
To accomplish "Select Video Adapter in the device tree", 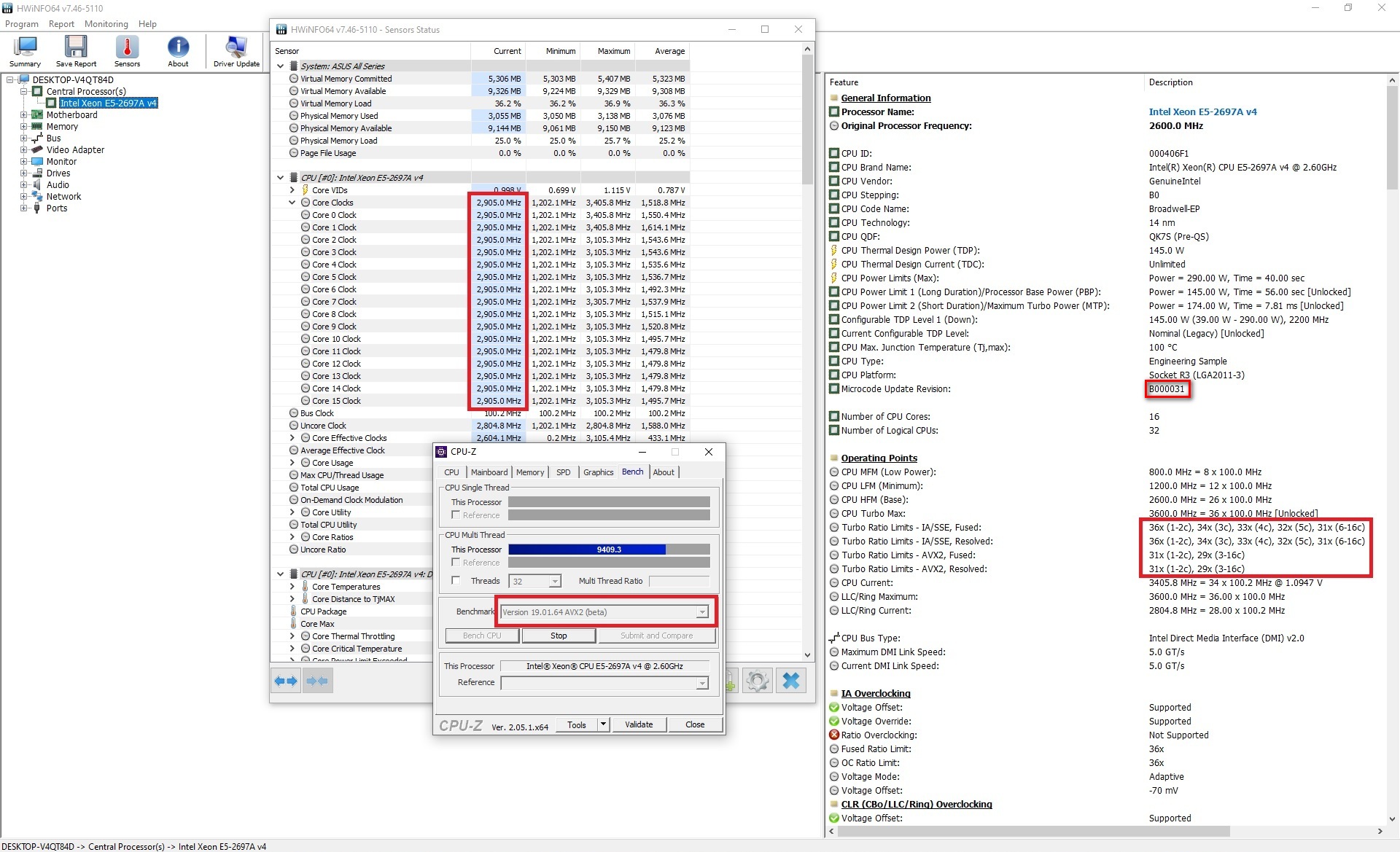I will point(75,150).
